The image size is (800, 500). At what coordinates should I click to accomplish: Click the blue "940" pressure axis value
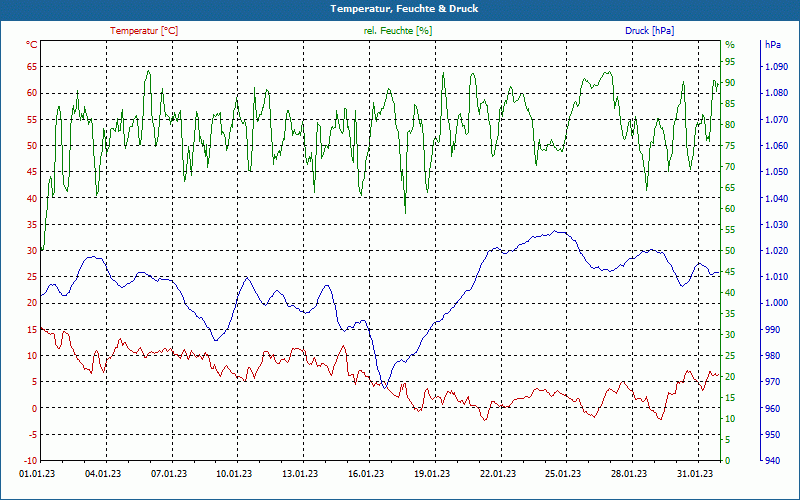click(x=773, y=461)
